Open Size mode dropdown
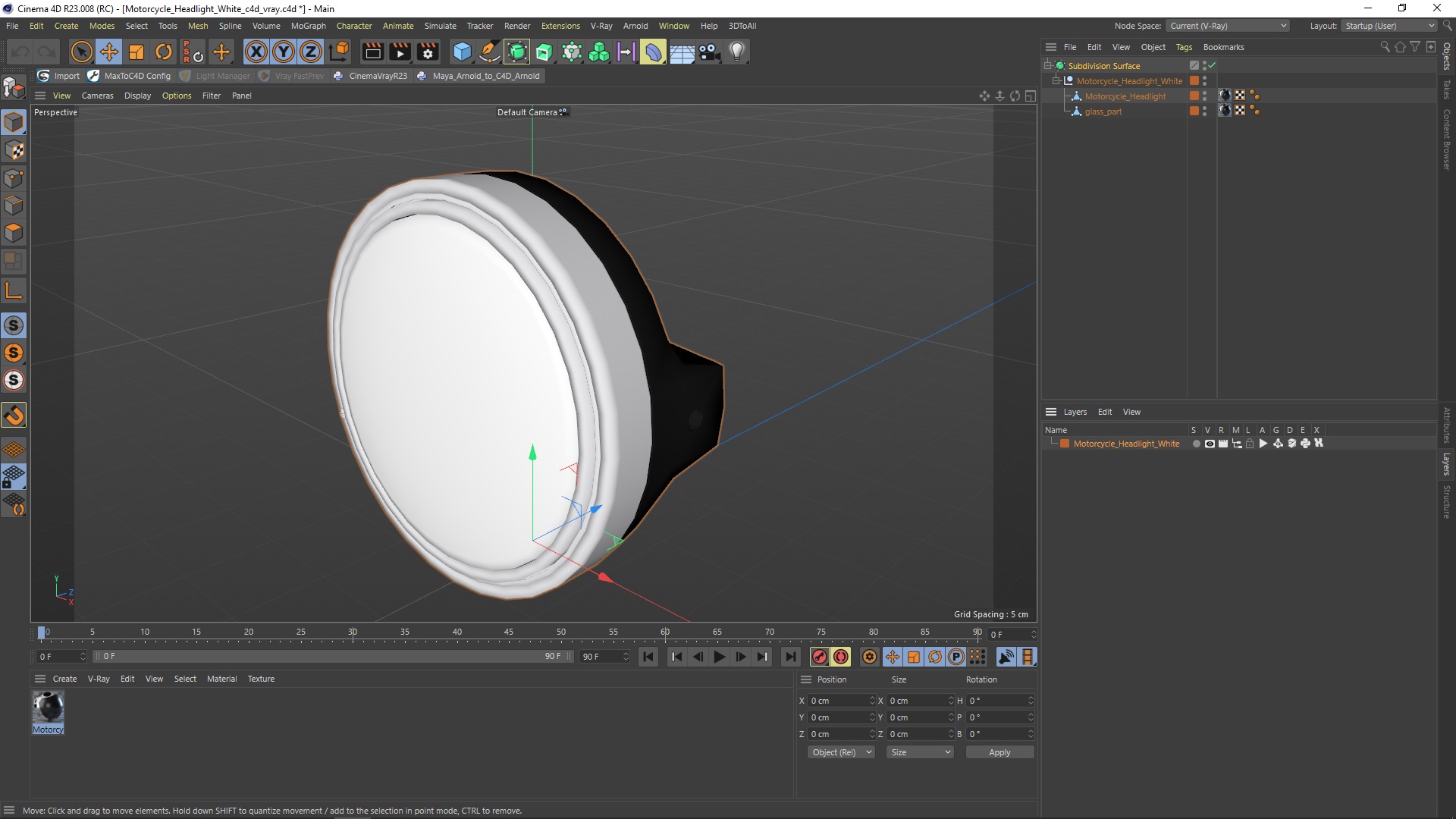The height and width of the screenshot is (819, 1456). tap(920, 752)
